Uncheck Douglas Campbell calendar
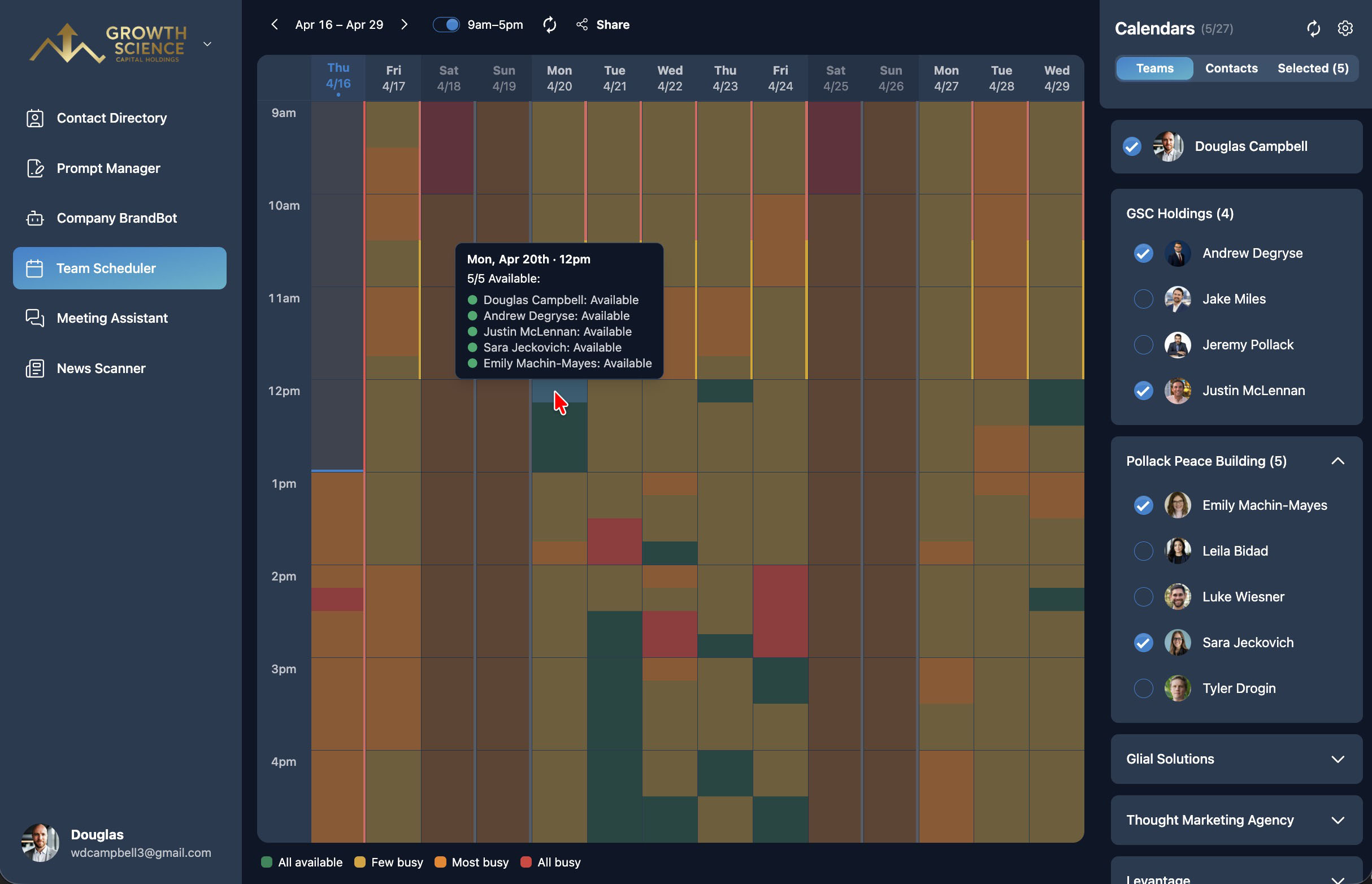1372x884 pixels. tap(1132, 147)
